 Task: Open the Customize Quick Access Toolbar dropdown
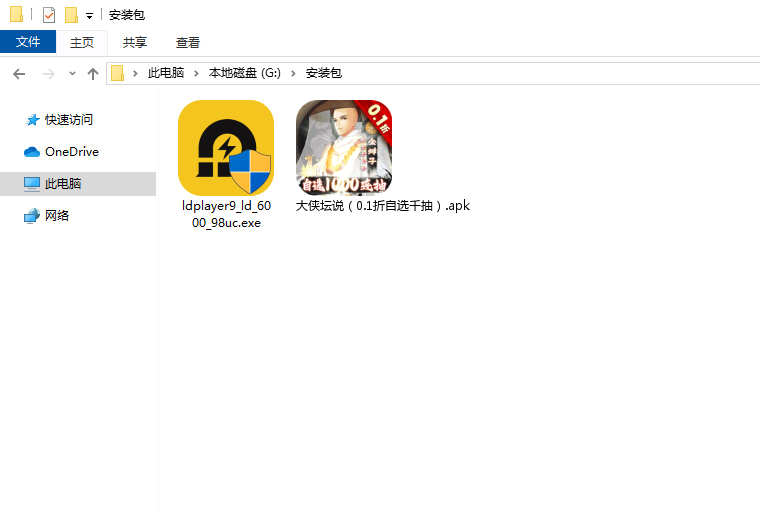[x=89, y=16]
